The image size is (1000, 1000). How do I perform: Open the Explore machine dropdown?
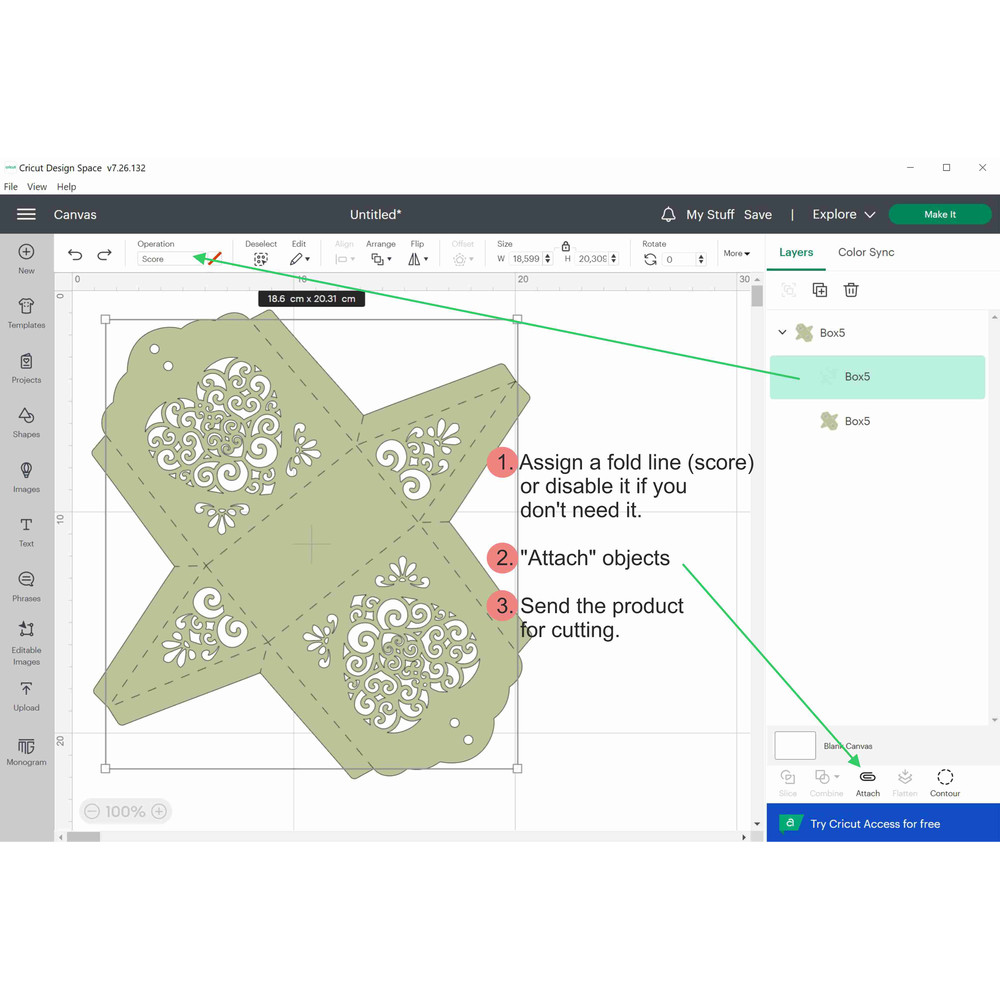coord(843,215)
